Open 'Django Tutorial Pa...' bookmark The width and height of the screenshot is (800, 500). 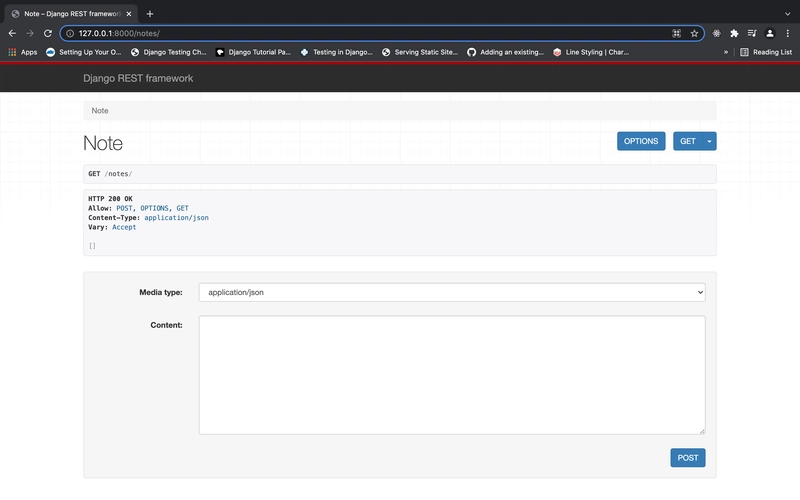tap(253, 52)
